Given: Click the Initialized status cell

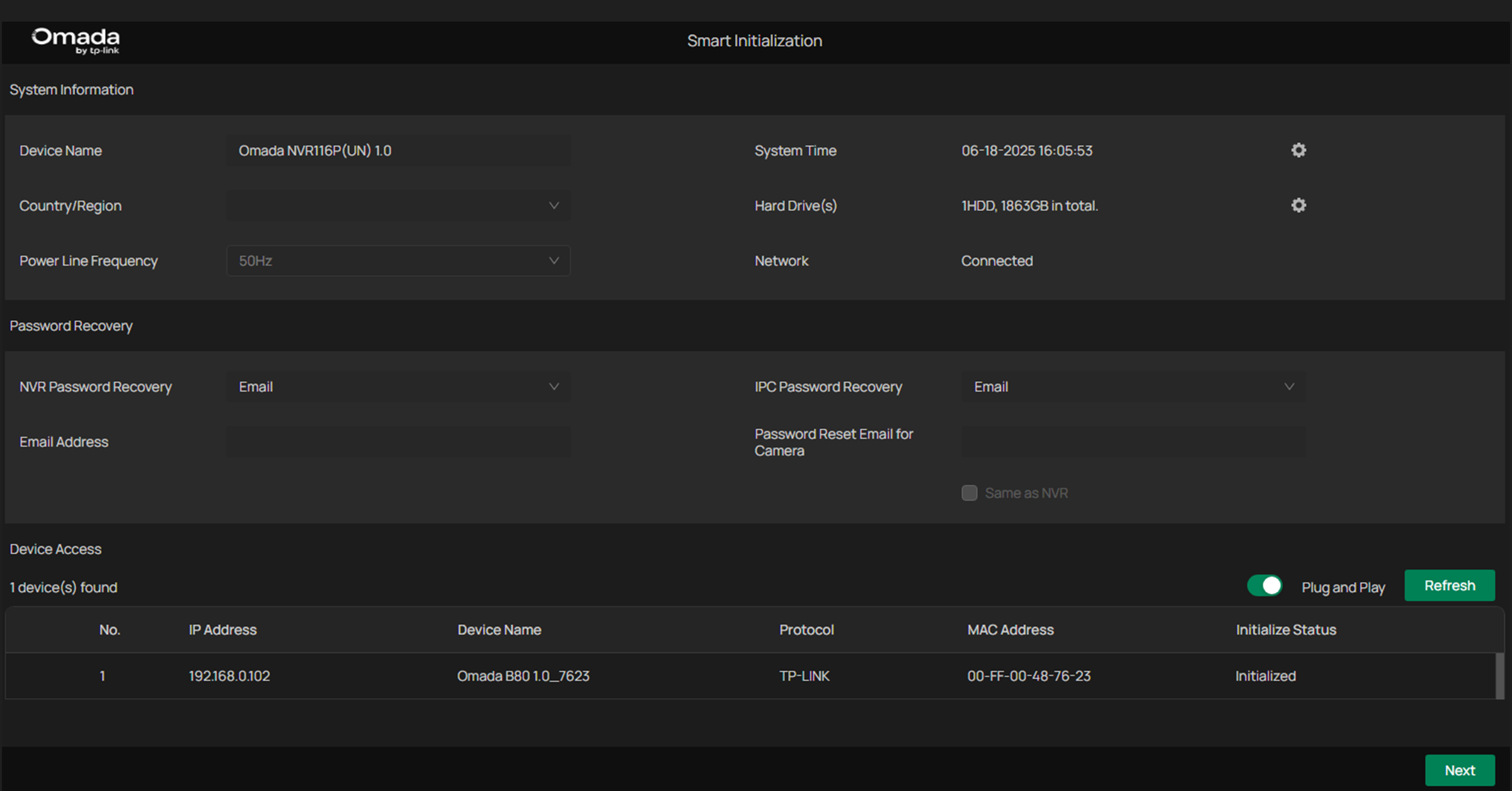Looking at the screenshot, I should [1266, 676].
